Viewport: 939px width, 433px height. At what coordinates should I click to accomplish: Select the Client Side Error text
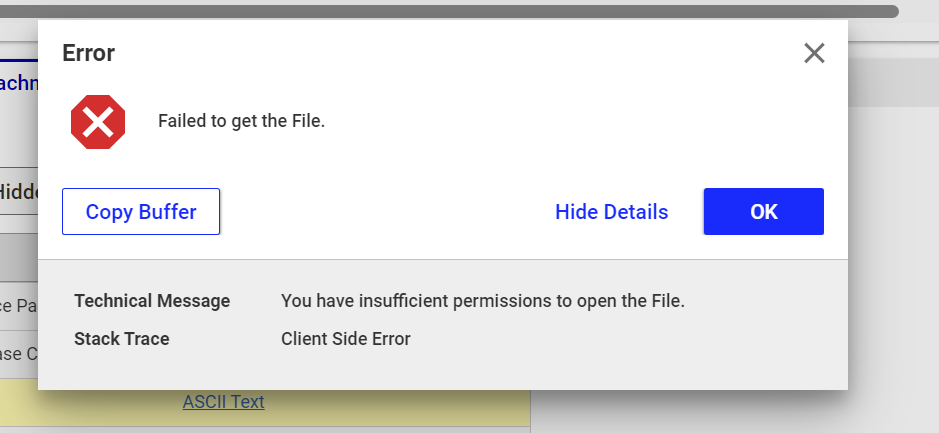point(346,339)
